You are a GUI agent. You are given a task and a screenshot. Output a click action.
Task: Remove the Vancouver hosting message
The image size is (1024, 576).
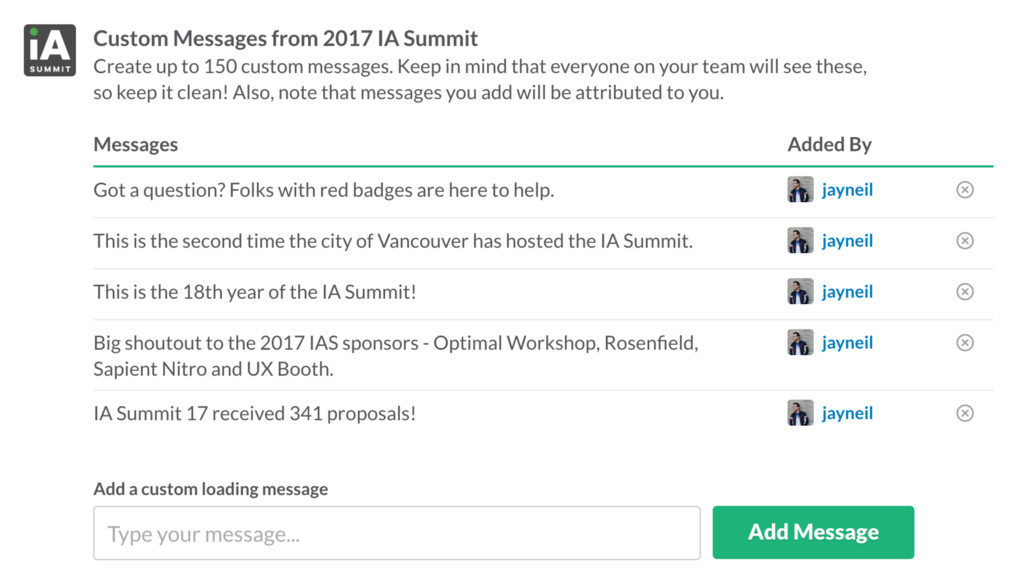965,240
